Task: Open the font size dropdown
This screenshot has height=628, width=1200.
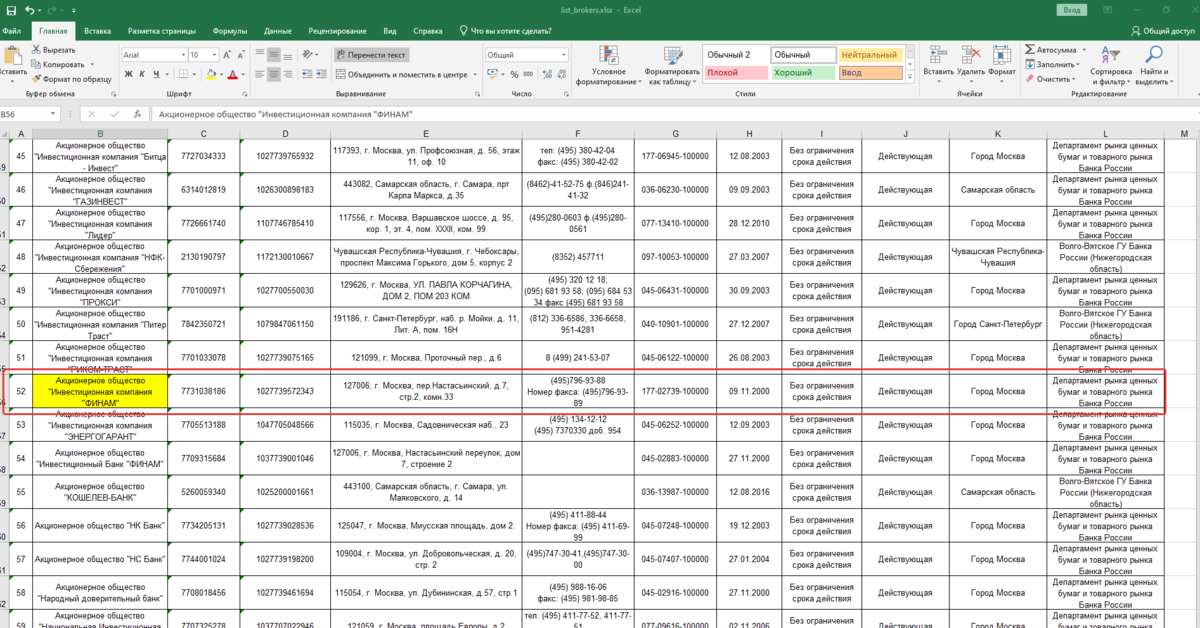Action: point(214,55)
